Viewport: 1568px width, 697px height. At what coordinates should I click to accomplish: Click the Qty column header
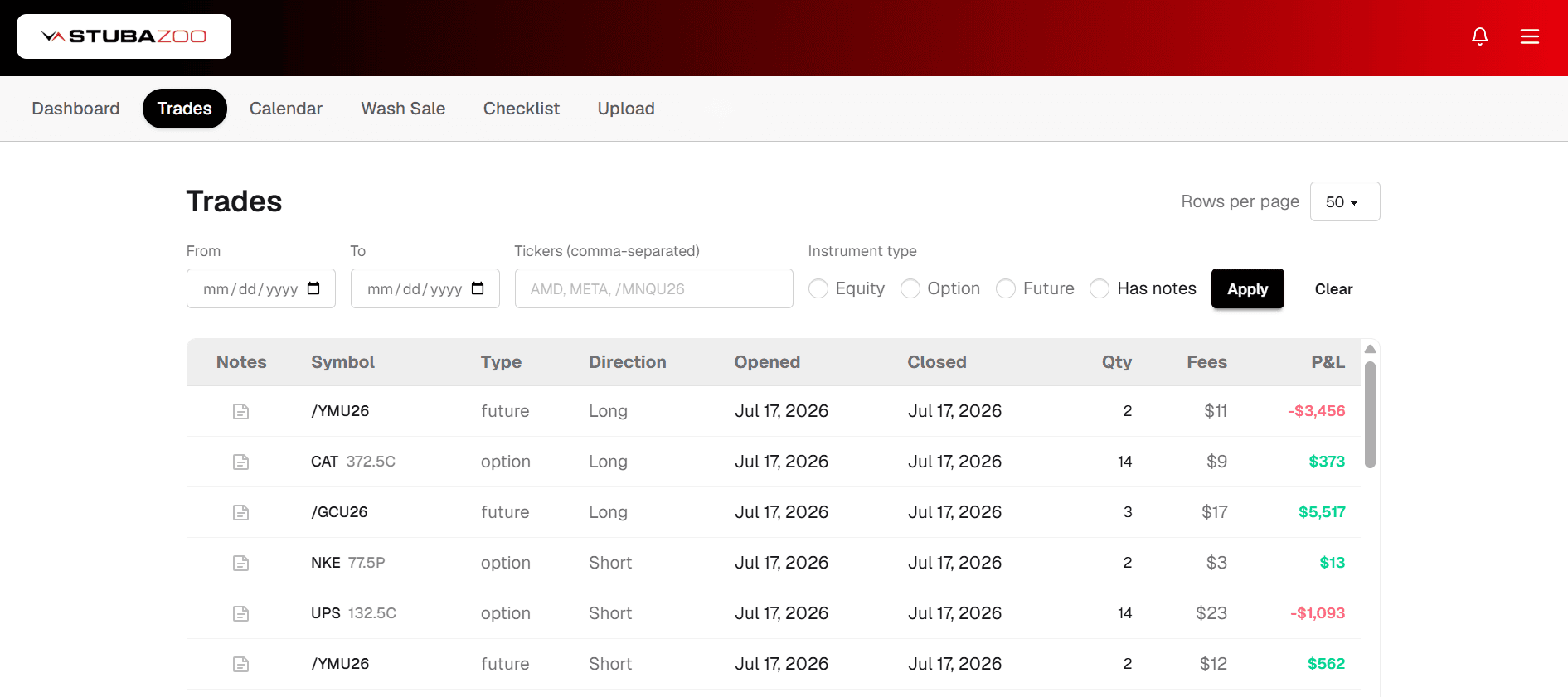pyautogui.click(x=1116, y=362)
